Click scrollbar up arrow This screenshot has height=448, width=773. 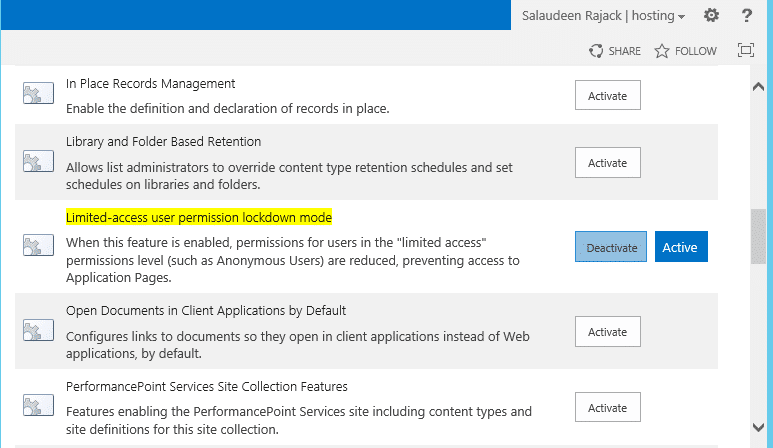(758, 87)
